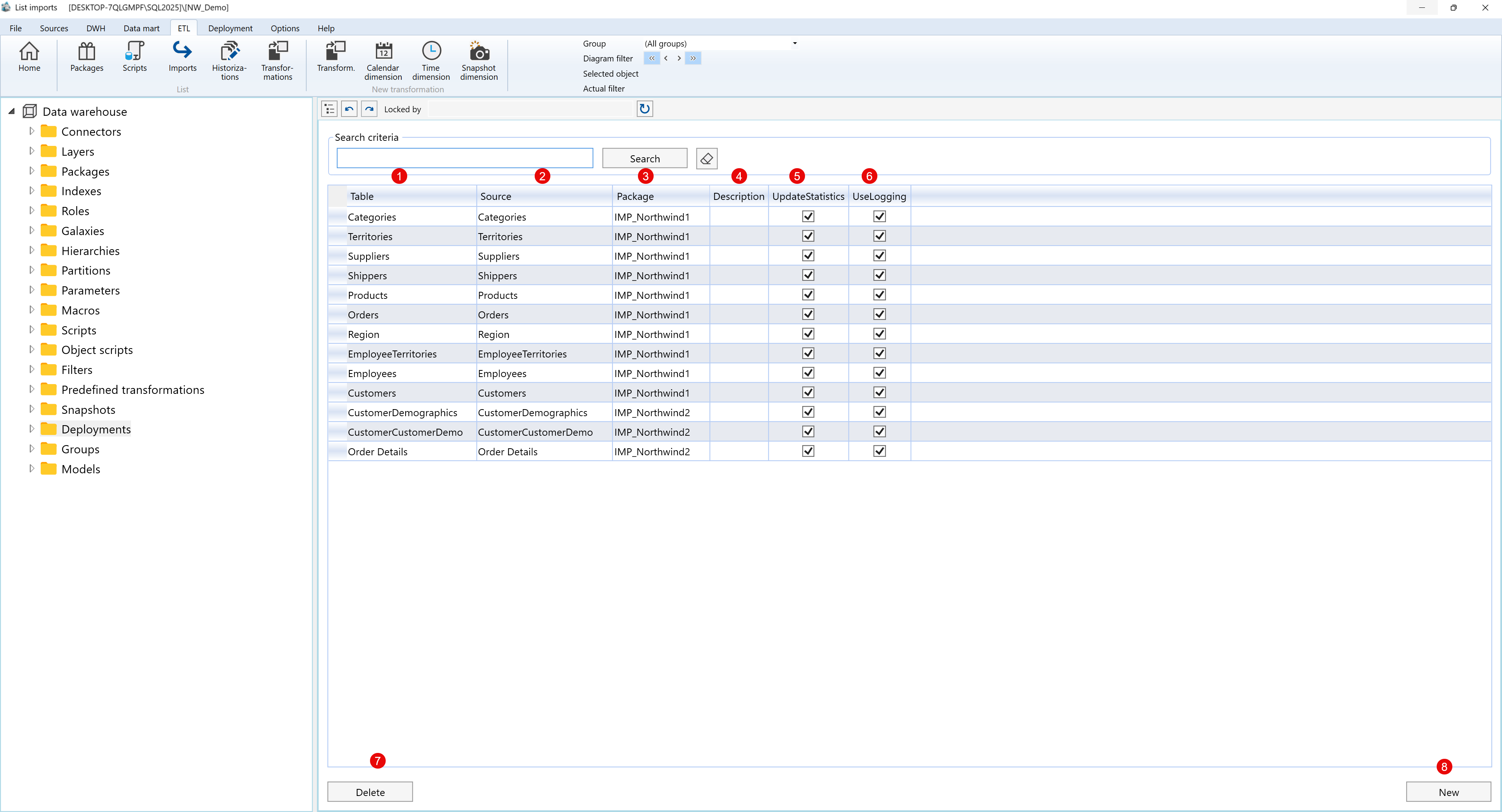Click the New button
The height and width of the screenshot is (812, 1502).
click(1448, 792)
